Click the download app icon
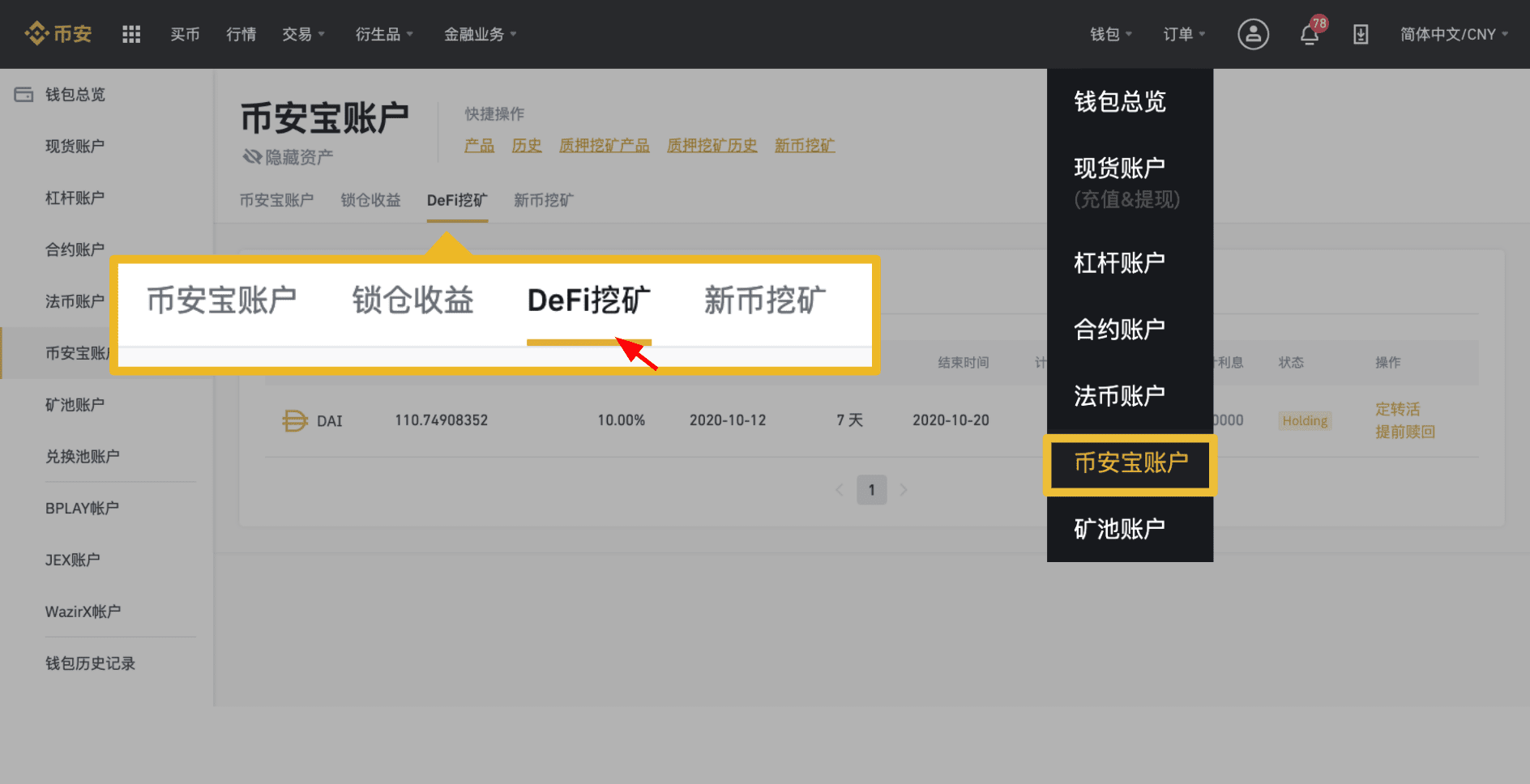Viewport: 1530px width, 784px height. tap(1361, 34)
